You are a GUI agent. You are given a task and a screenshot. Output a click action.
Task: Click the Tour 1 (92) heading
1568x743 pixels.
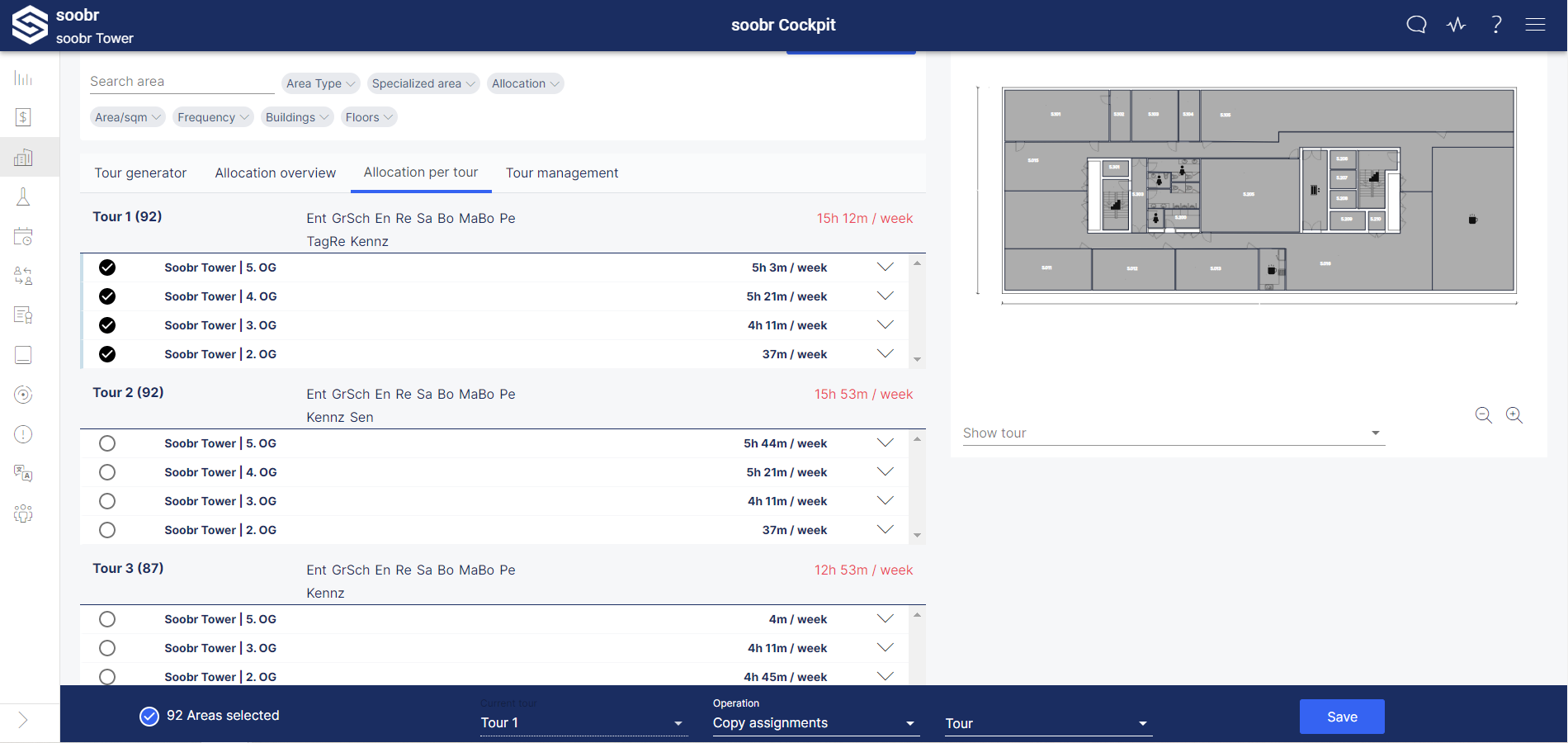click(127, 216)
